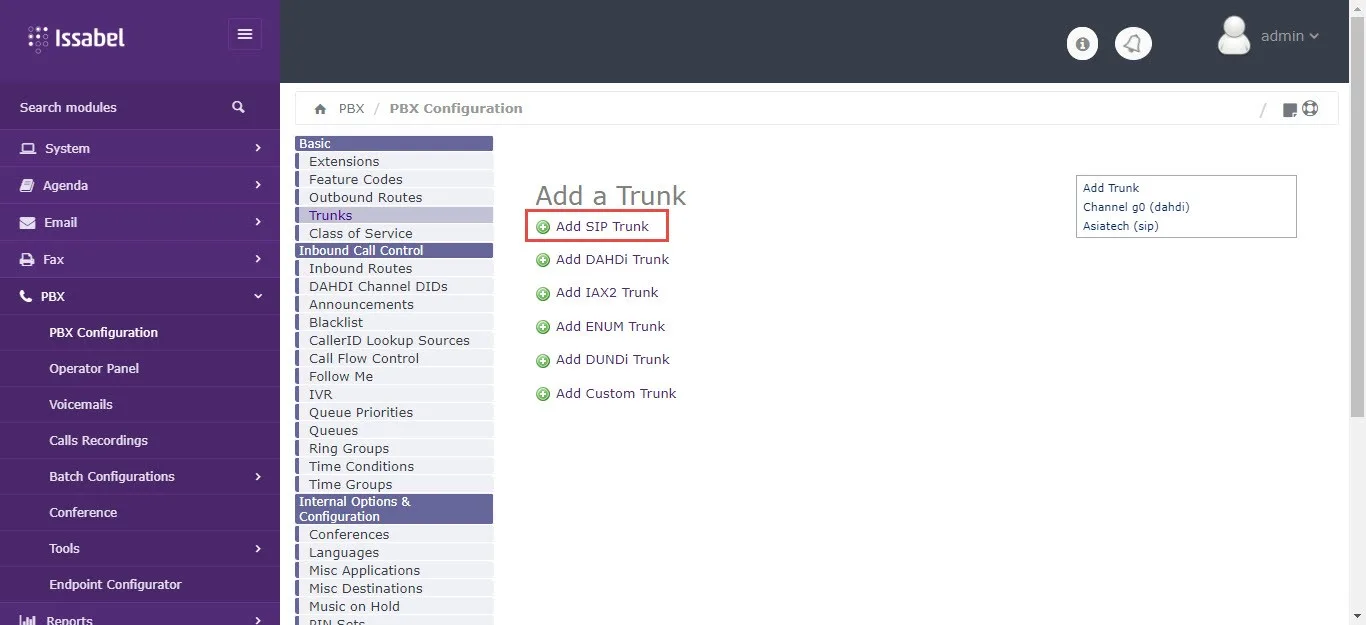Screen dimensions: 1366x625
Task: Click the Email envelope icon in sidebar
Action: tap(28, 222)
